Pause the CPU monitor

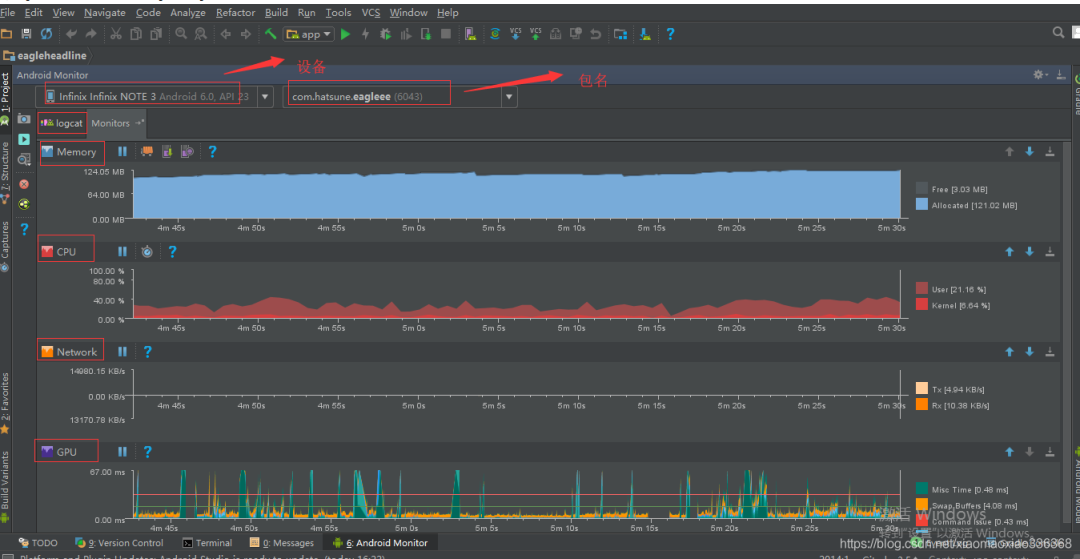pyautogui.click(x=122, y=252)
